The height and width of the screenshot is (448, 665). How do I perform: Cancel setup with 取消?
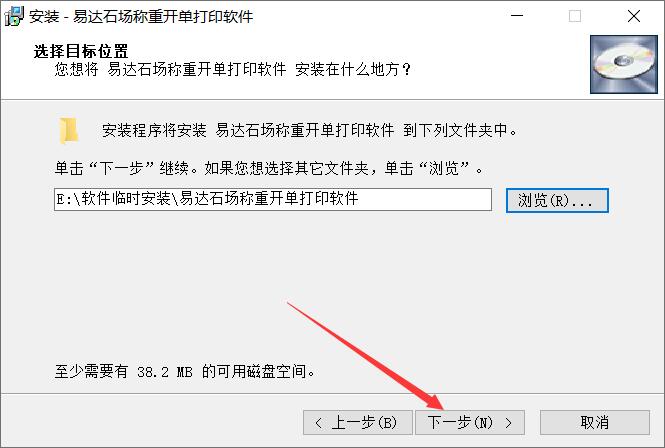595,423
